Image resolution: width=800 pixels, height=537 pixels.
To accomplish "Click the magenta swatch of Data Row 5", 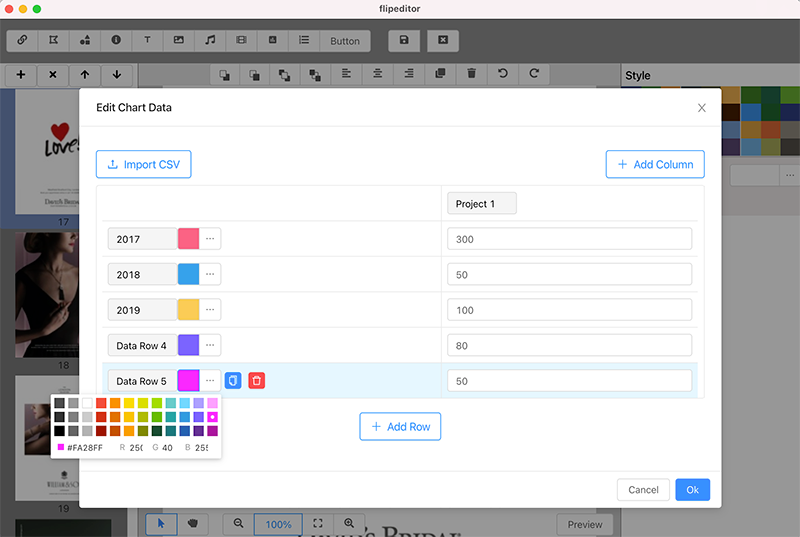I will [188, 380].
